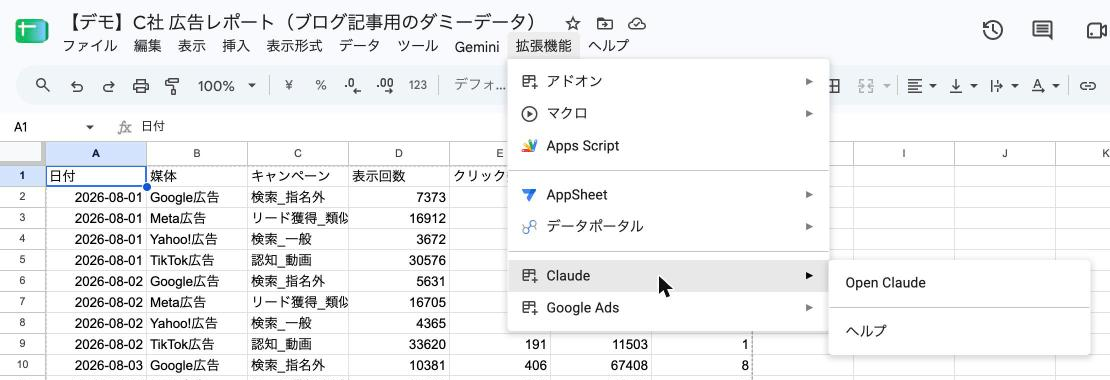Choose ヘルプ in Claude submenu
The width and height of the screenshot is (1110, 380).
tap(959, 331)
